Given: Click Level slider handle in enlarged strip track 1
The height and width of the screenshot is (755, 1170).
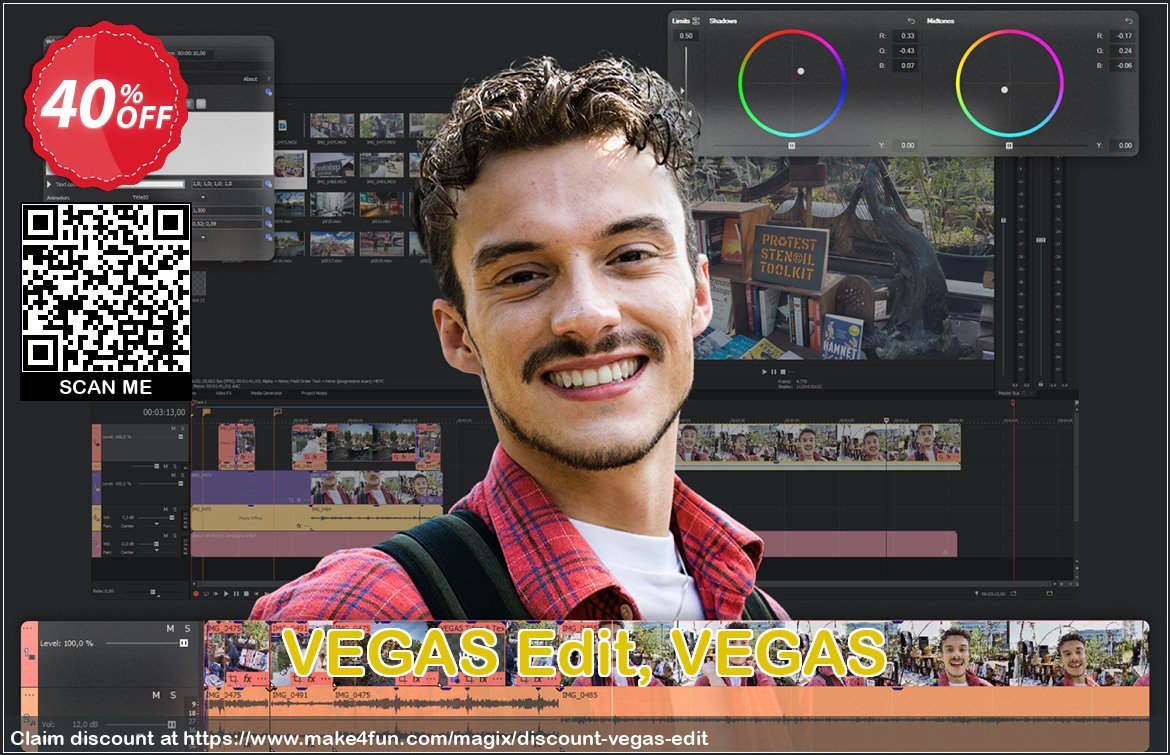Looking at the screenshot, I should pos(184,643).
